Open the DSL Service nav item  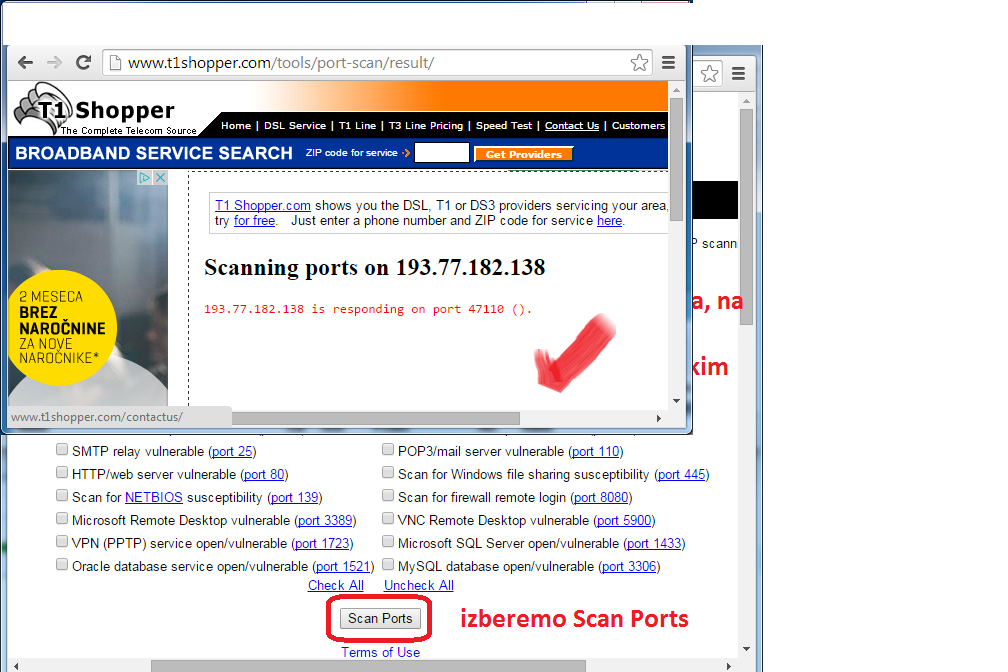pyautogui.click(x=294, y=125)
